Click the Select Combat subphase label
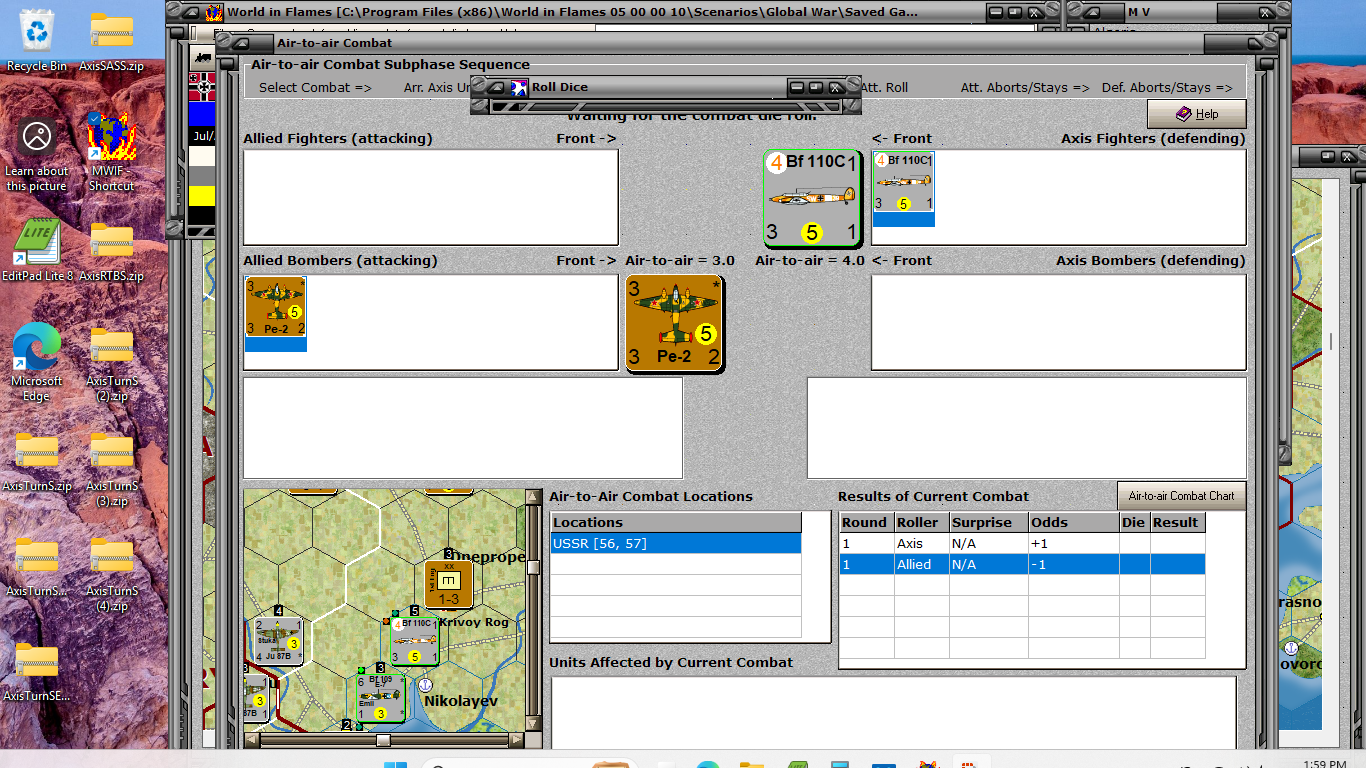The image size is (1366, 768). click(315, 87)
